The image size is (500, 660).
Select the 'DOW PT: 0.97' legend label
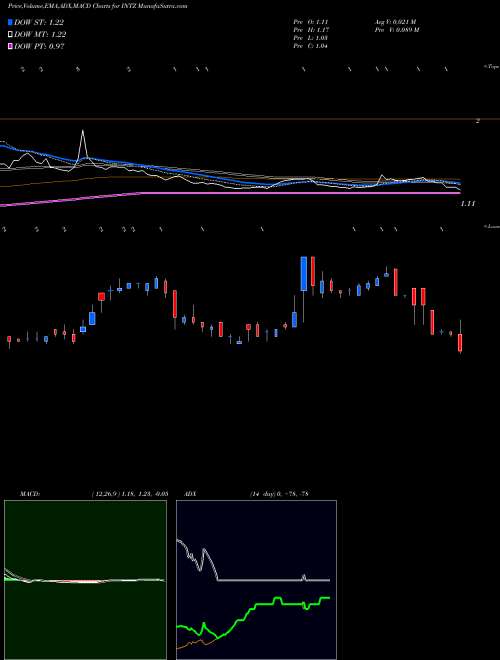pyautogui.click(x=39, y=46)
